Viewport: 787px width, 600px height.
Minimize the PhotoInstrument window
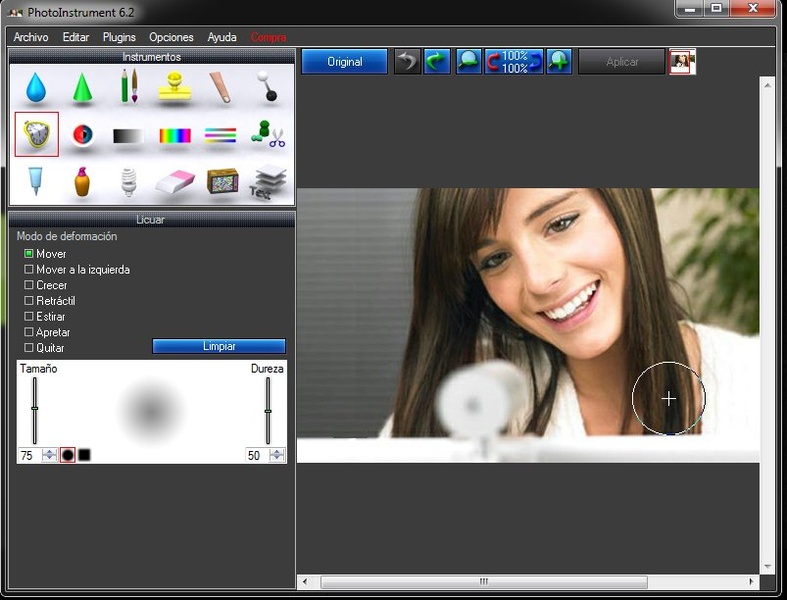pos(690,8)
